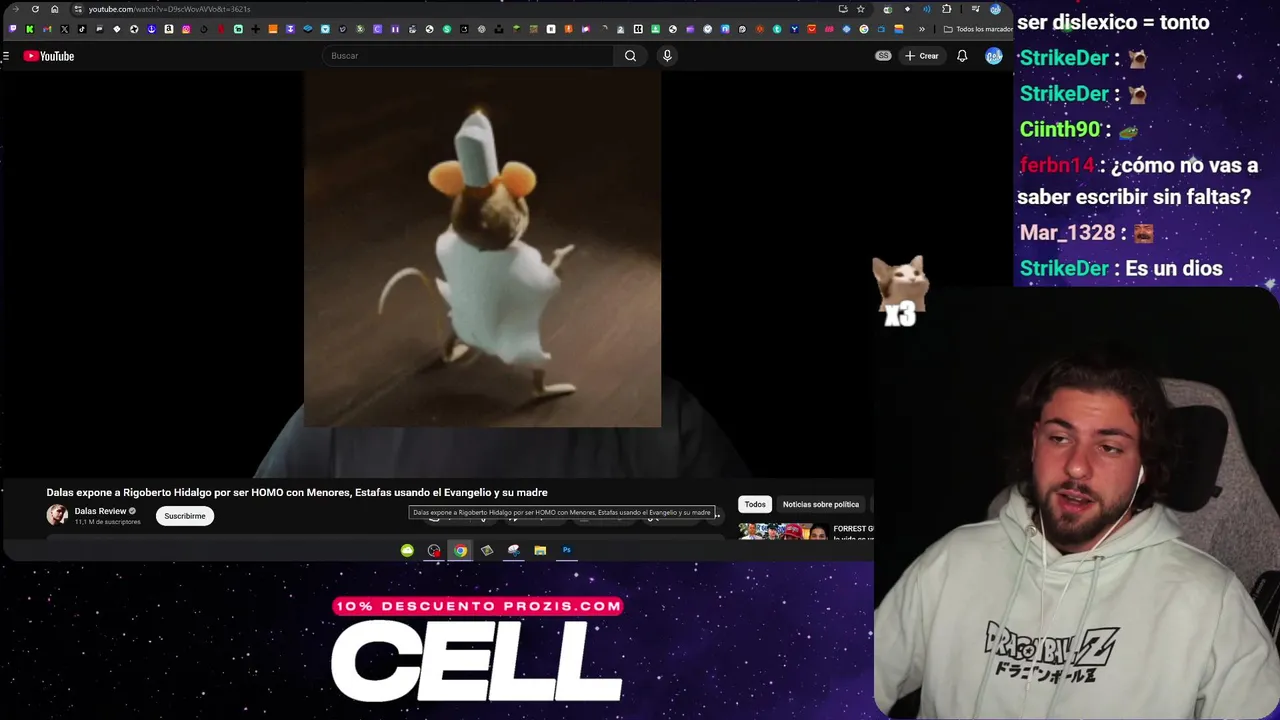This screenshot has height=720, width=1280.
Task: Expand the hidden bookmarks chevron
Action: click(x=922, y=29)
